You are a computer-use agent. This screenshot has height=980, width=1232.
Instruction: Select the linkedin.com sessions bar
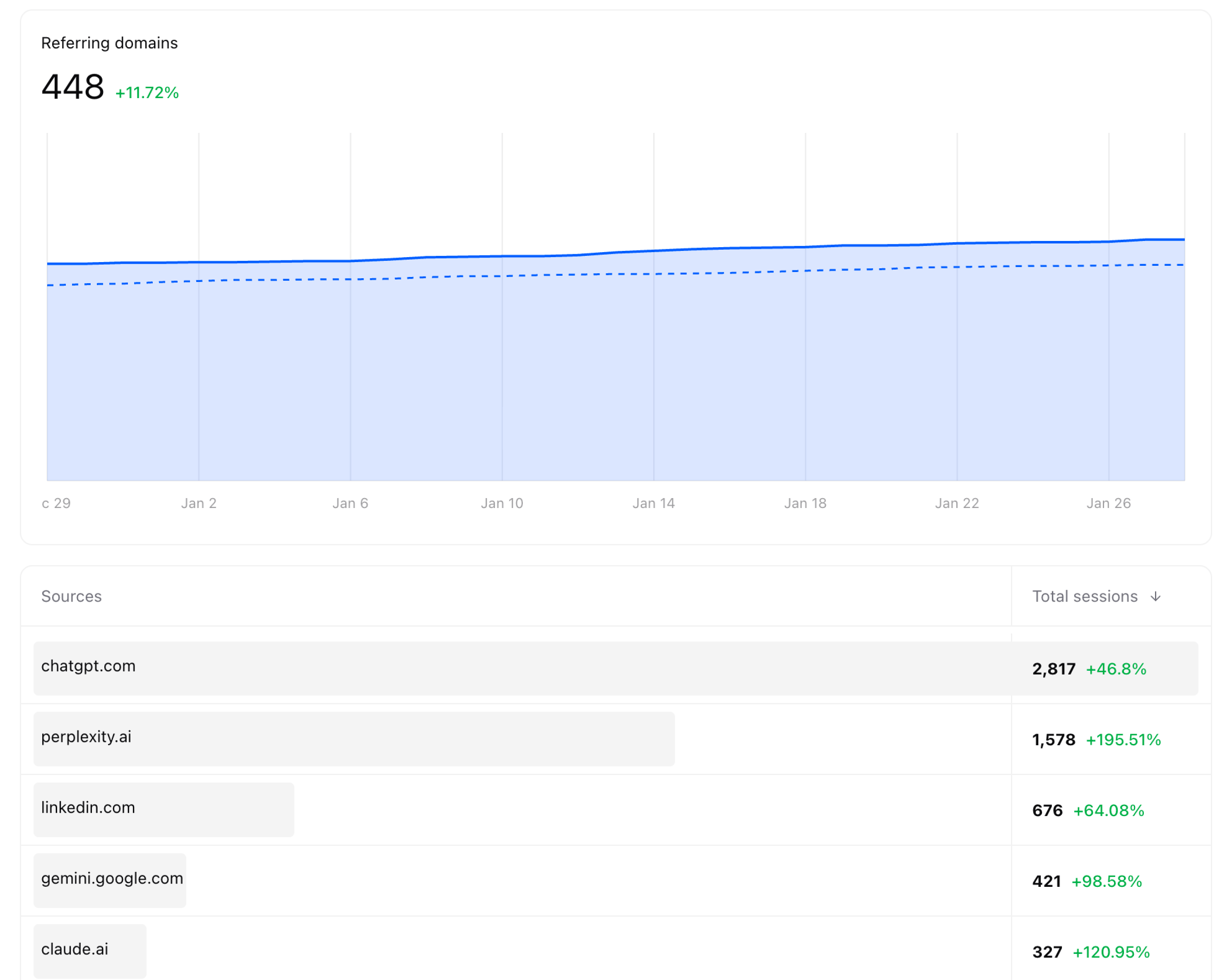[164, 809]
